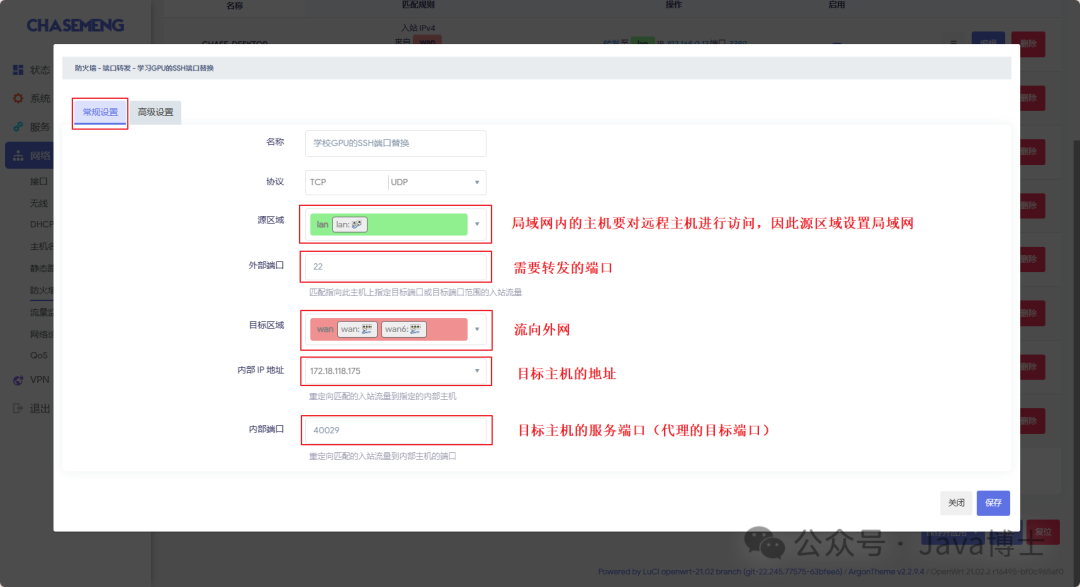Open the 内部 IP 地址 dropdown
The image size is (1080, 587).
(477, 371)
